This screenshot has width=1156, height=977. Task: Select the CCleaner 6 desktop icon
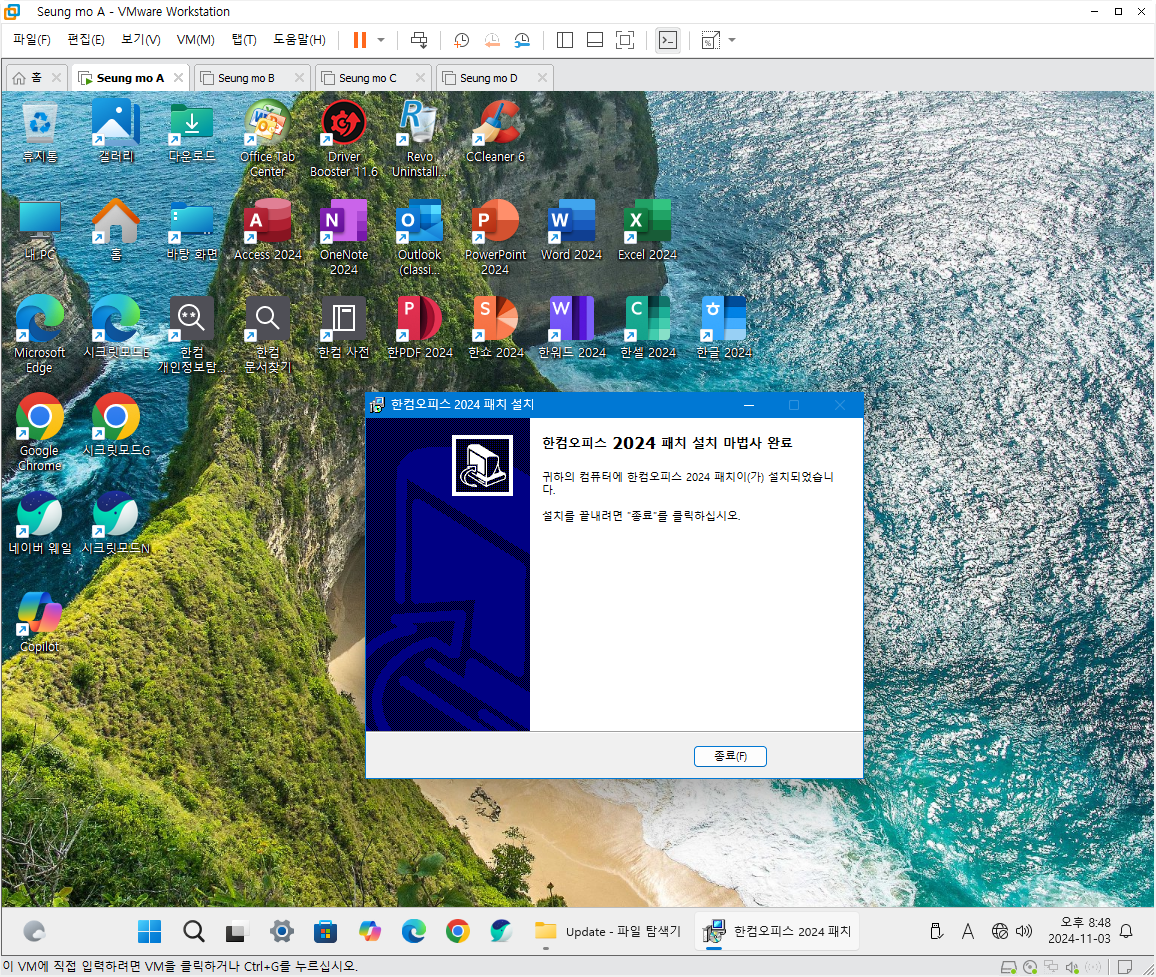[x=495, y=133]
